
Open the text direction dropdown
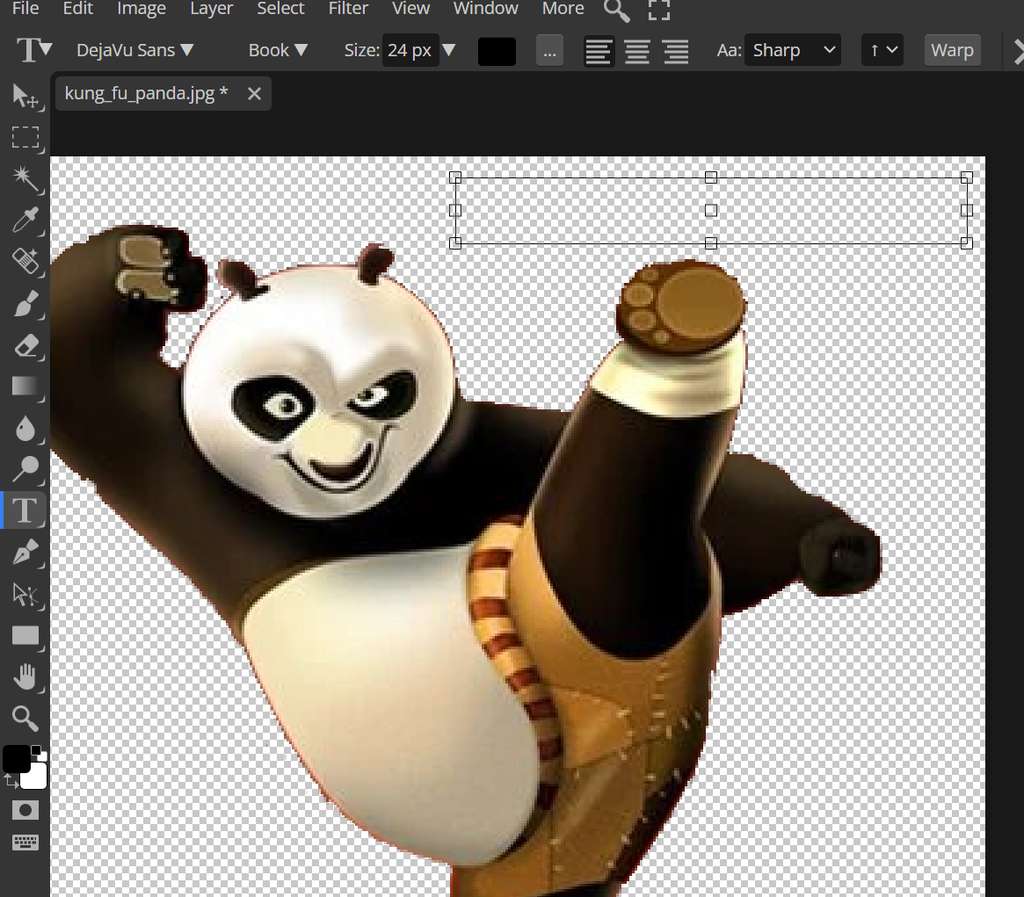click(x=882, y=50)
